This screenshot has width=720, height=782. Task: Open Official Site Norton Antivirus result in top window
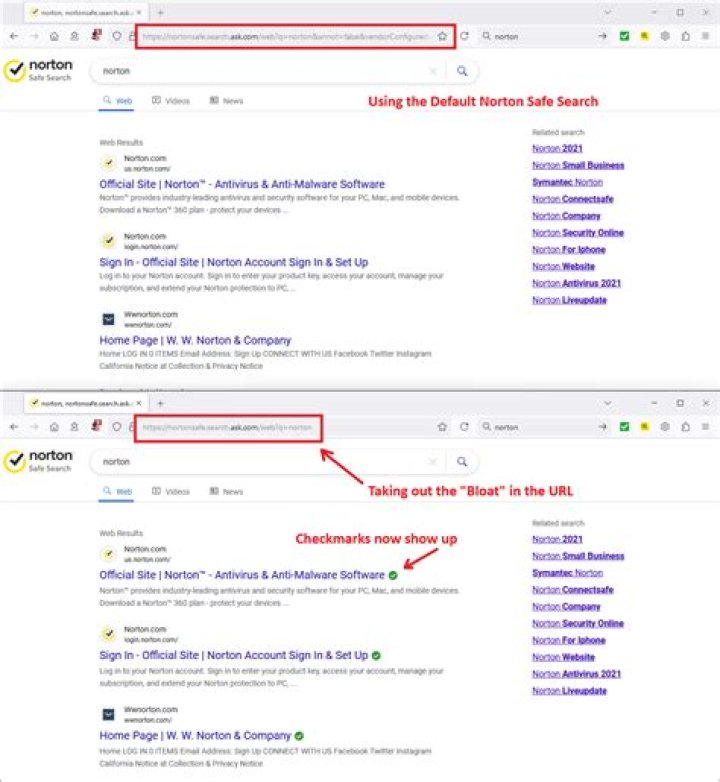click(242, 184)
